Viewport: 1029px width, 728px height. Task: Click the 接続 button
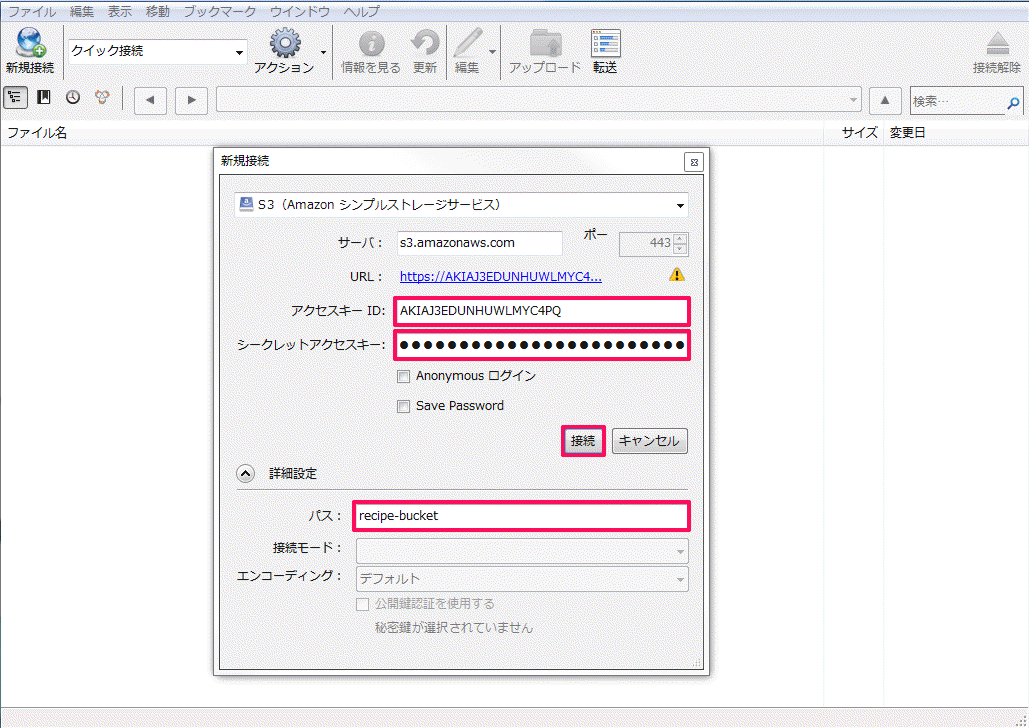pyautogui.click(x=583, y=441)
